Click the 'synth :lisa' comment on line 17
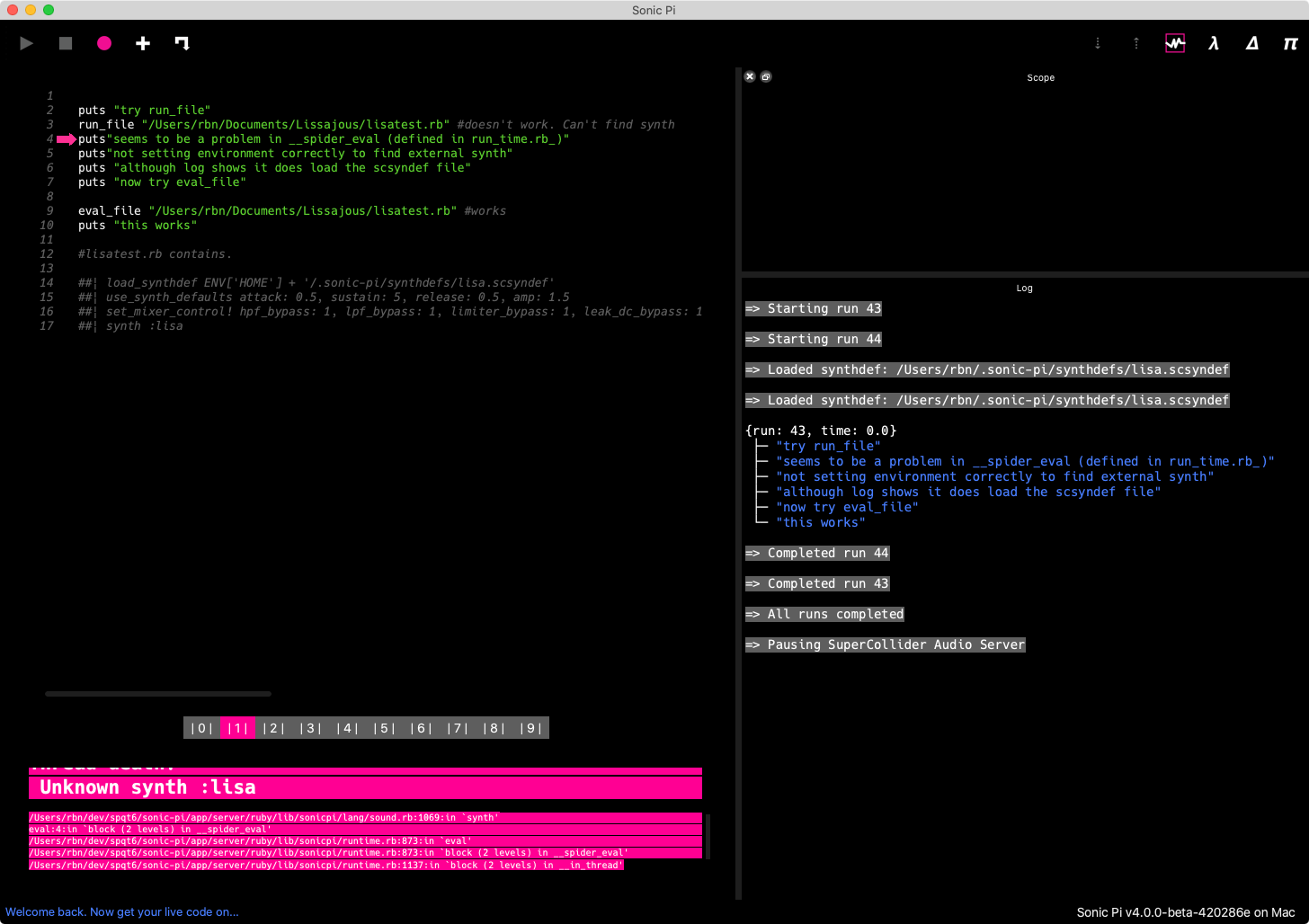The height and width of the screenshot is (924, 1309). coord(130,326)
